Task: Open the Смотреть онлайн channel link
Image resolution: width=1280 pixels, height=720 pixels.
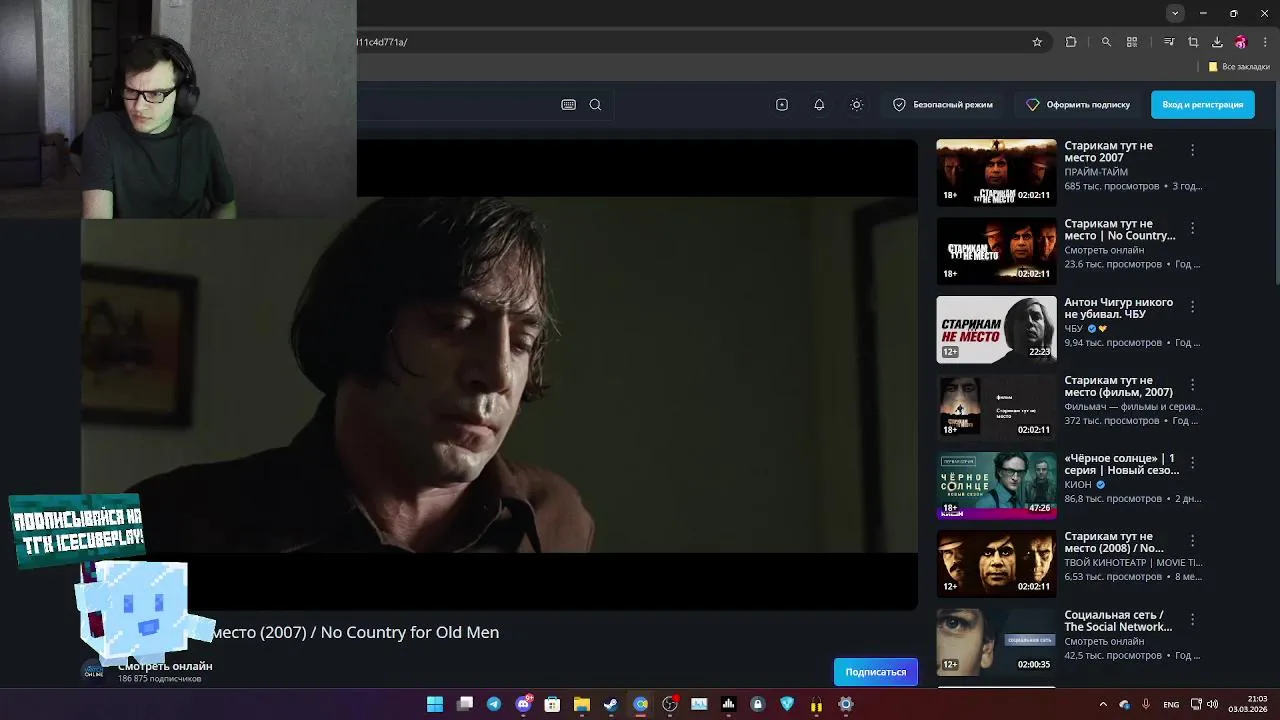Action: pos(165,666)
